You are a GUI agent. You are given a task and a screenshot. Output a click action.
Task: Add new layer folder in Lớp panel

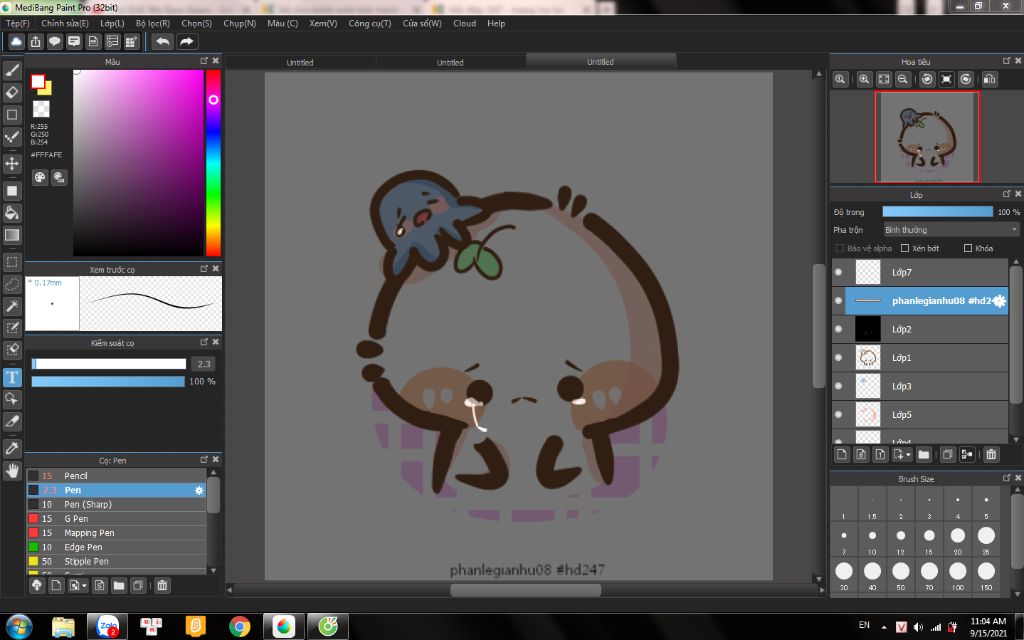[923, 454]
